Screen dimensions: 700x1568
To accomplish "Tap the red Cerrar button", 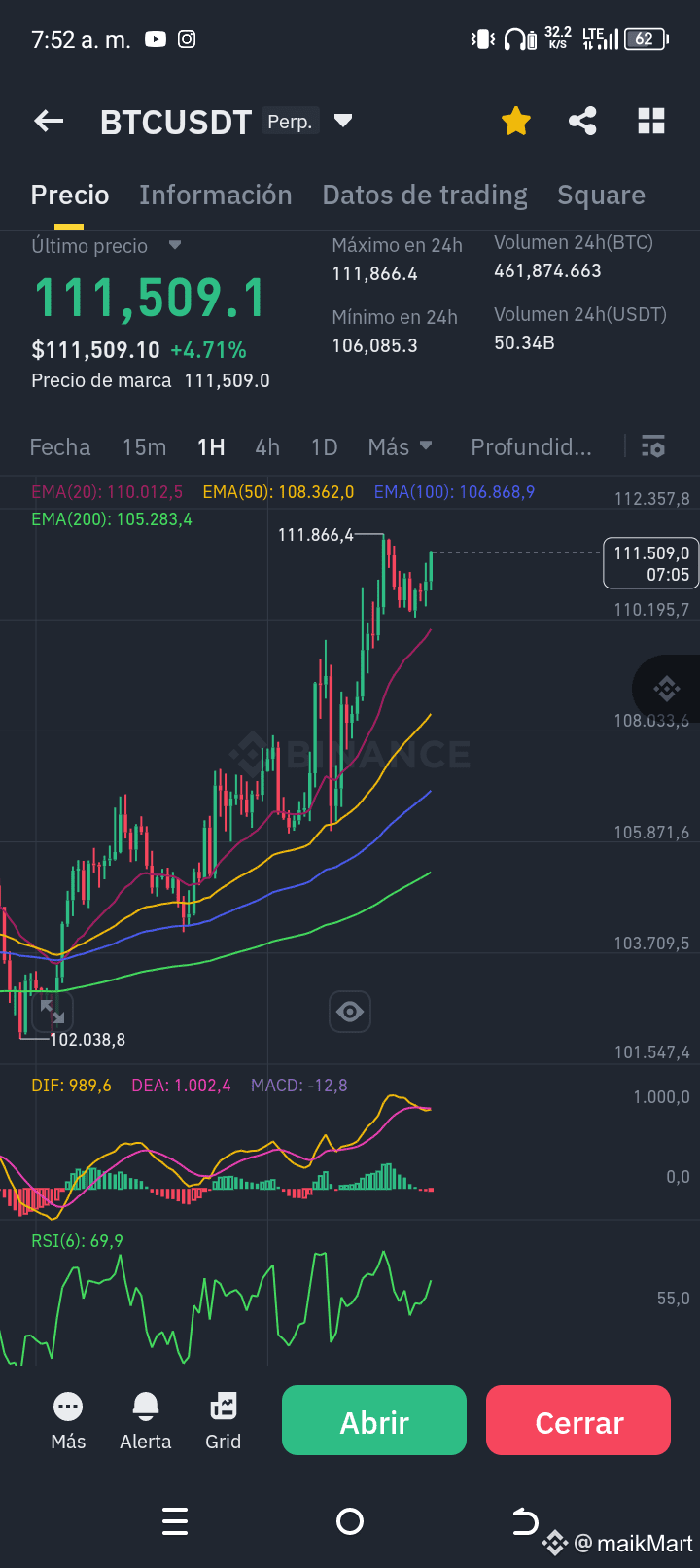I will pos(578,1421).
